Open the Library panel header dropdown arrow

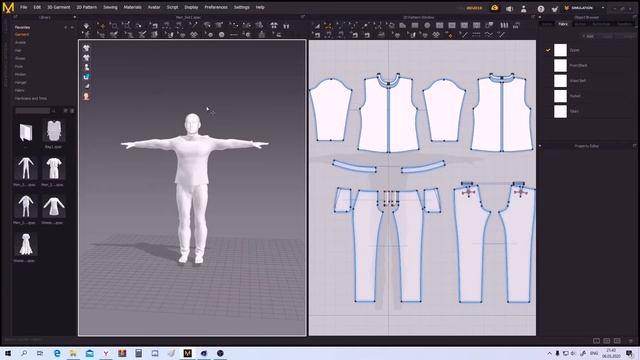tap(74, 18)
